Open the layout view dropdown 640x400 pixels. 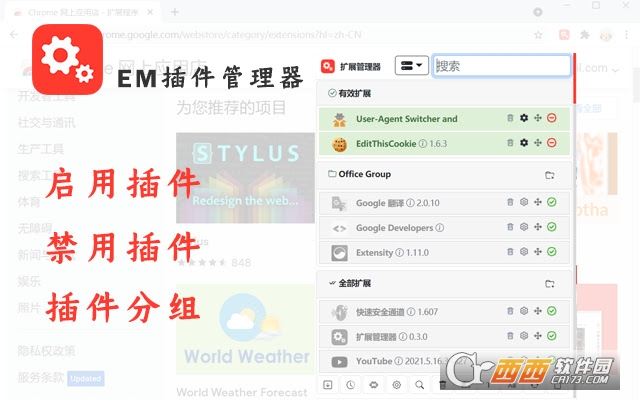coord(411,67)
